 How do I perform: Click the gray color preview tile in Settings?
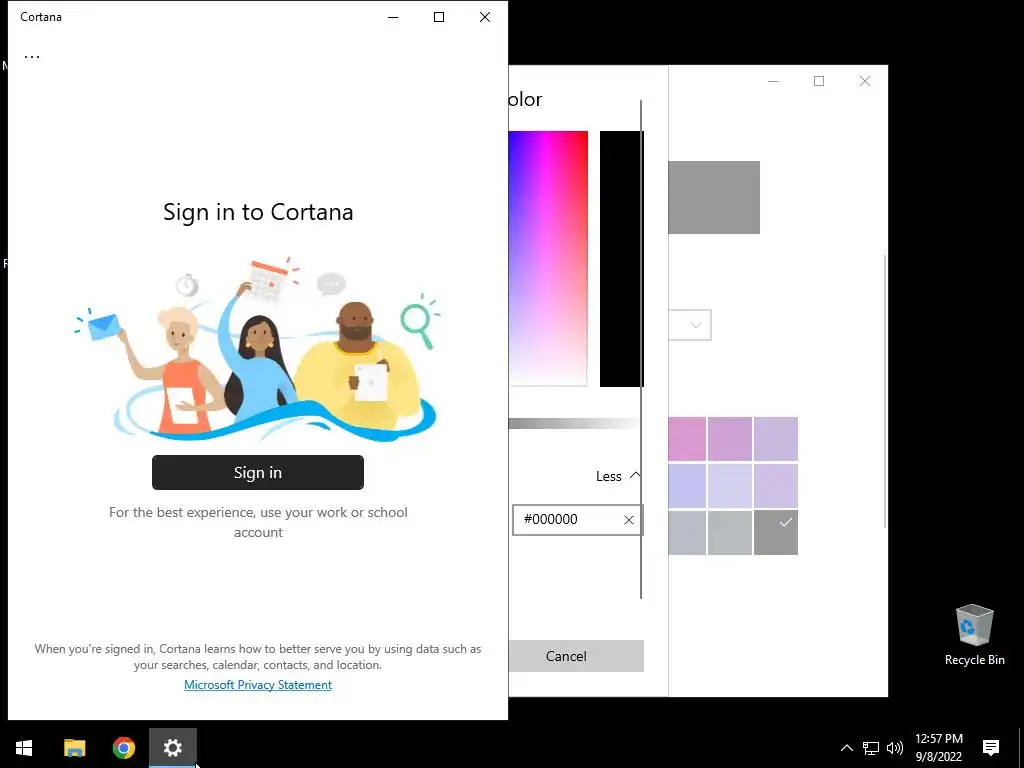(714, 197)
